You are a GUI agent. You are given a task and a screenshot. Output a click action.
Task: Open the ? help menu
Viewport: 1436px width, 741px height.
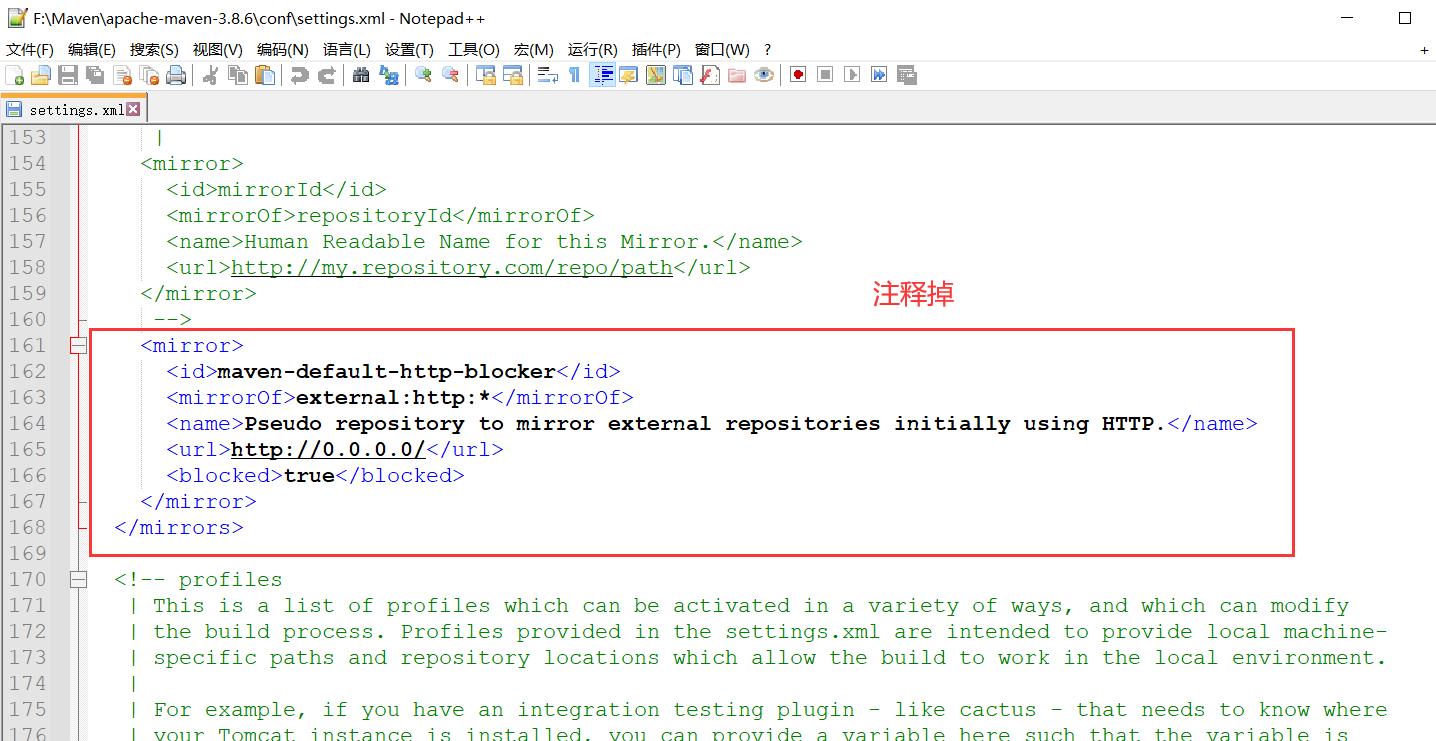(x=767, y=50)
